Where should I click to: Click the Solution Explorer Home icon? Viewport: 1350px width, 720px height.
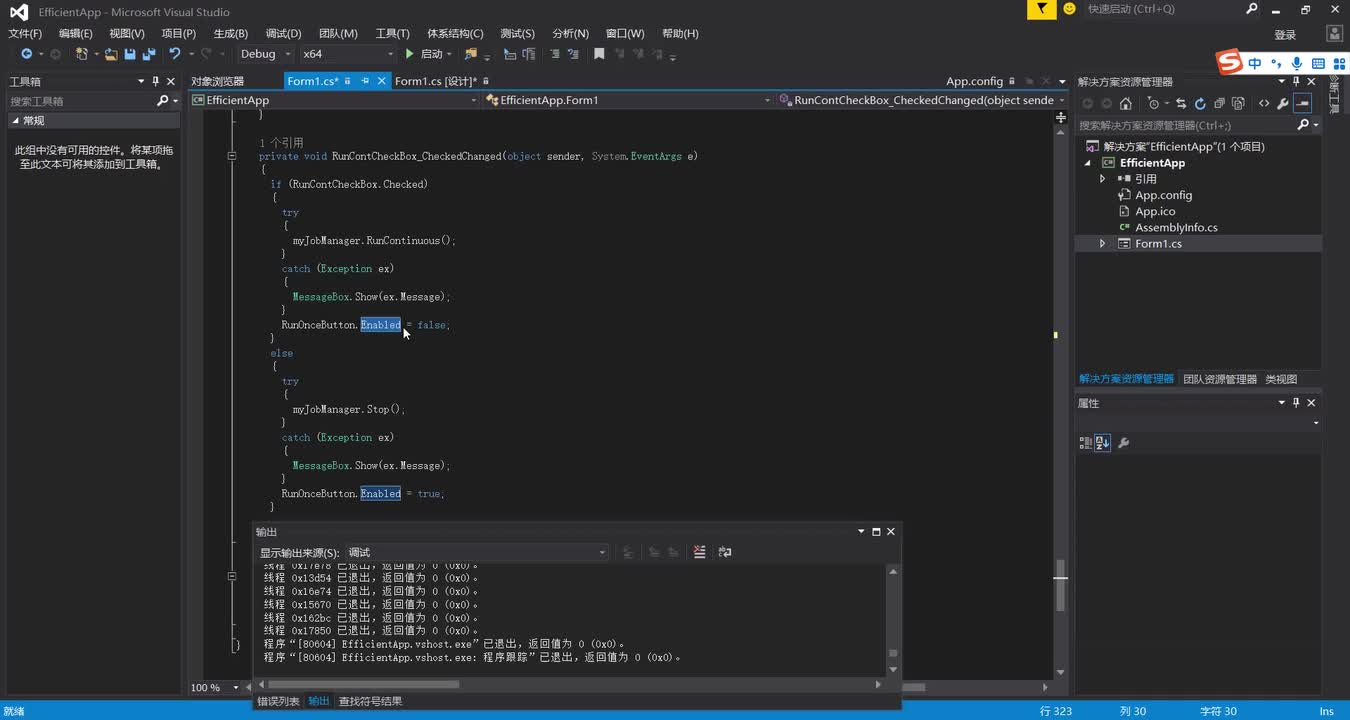[1126, 103]
